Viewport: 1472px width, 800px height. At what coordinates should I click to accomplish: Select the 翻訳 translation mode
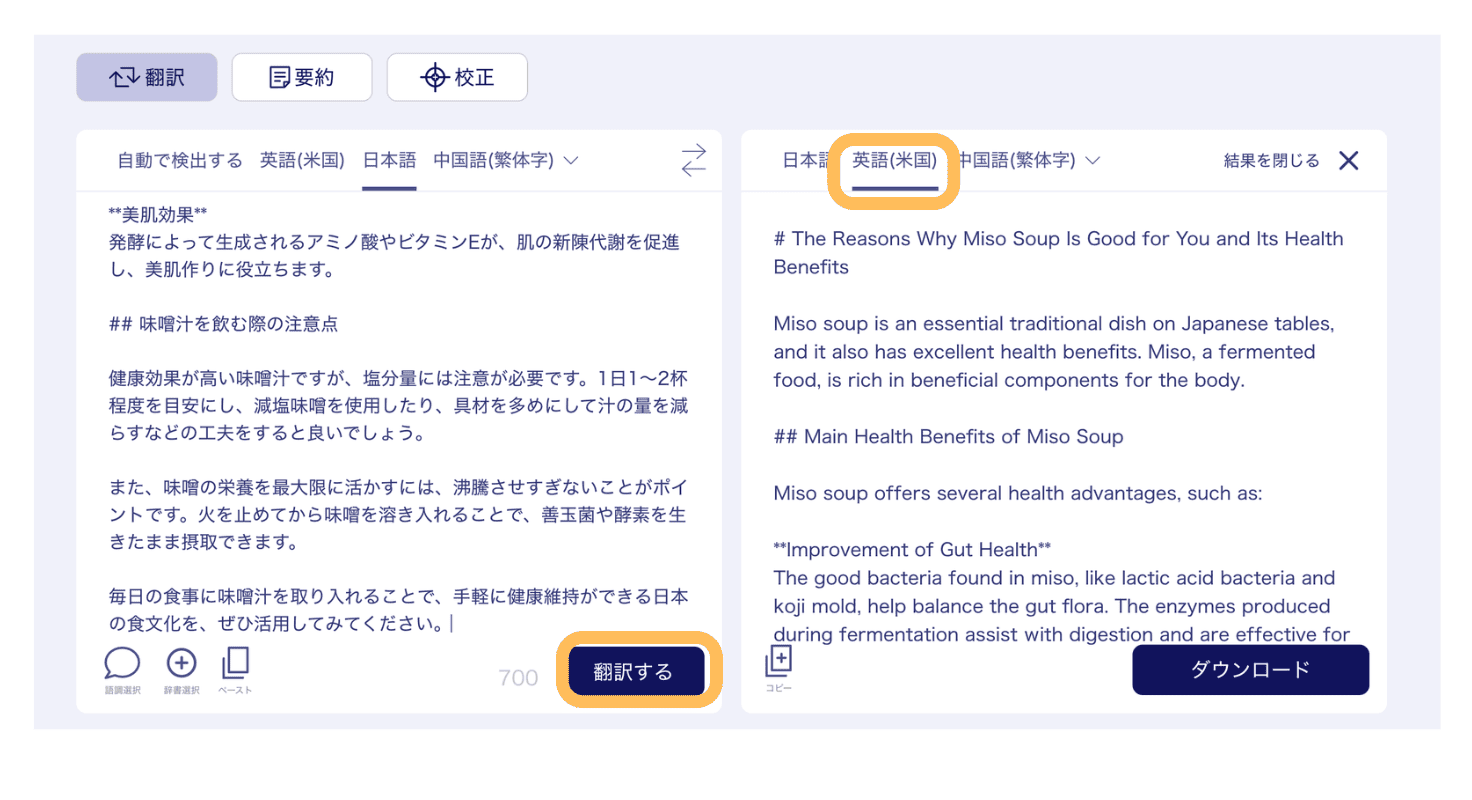pos(147,77)
